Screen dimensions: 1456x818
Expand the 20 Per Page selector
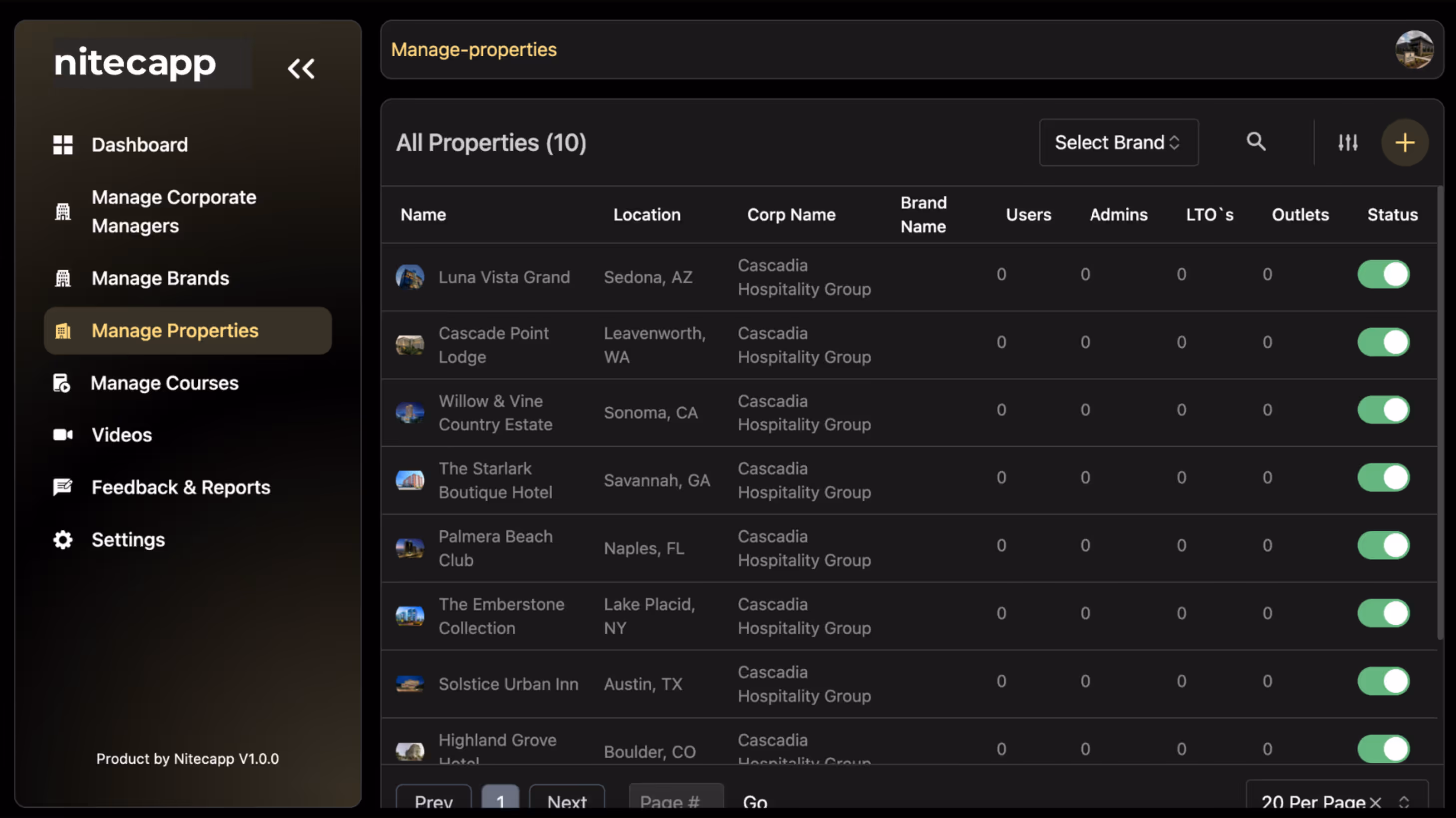point(1404,801)
